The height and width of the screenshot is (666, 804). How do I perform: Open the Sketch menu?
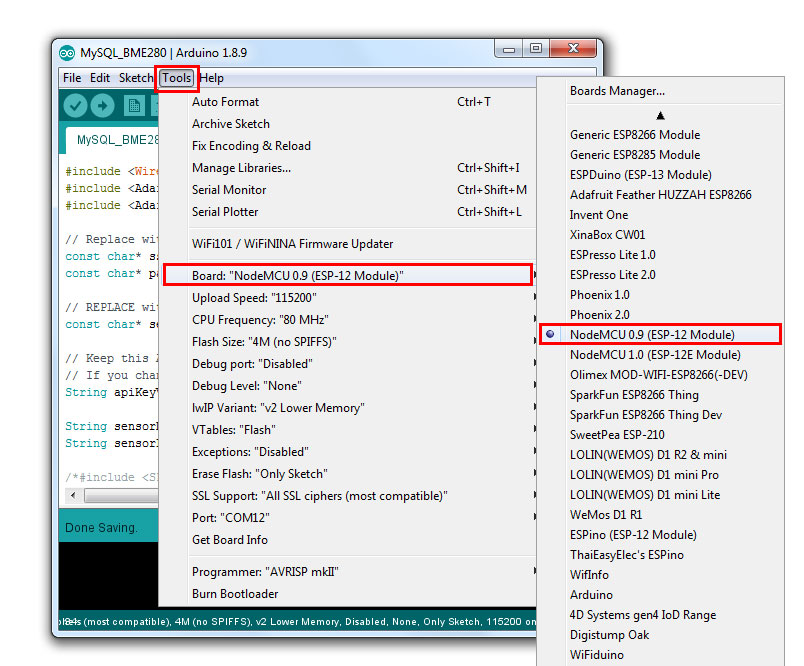coord(136,78)
